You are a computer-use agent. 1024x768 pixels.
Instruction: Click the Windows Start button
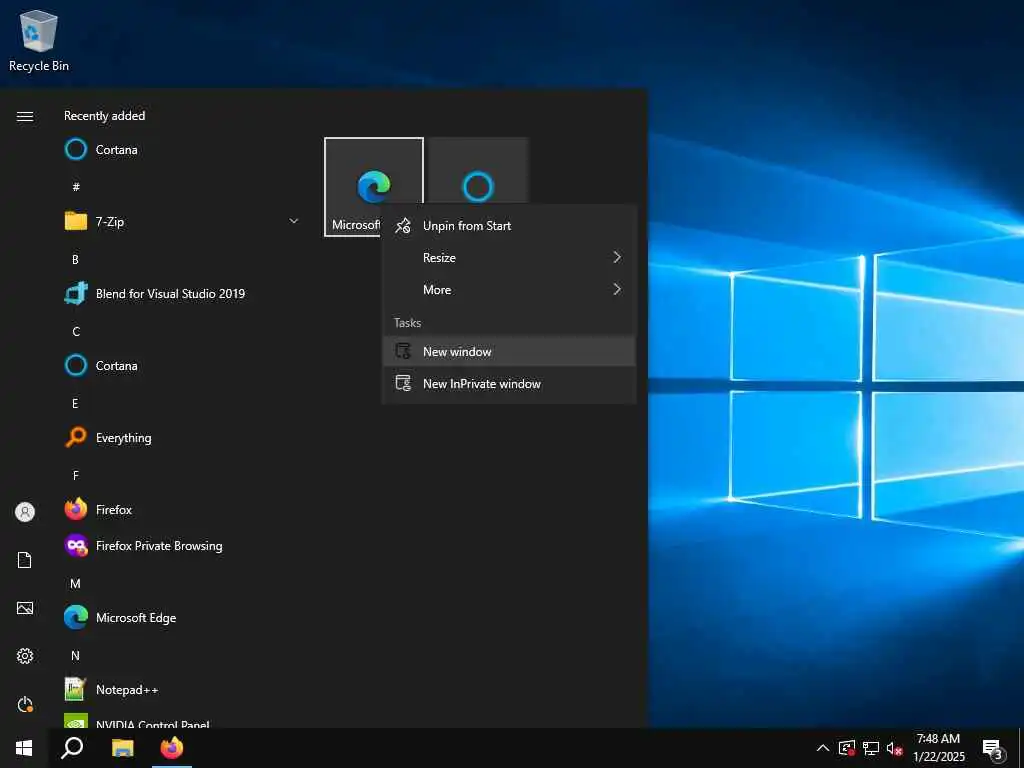pos(24,748)
